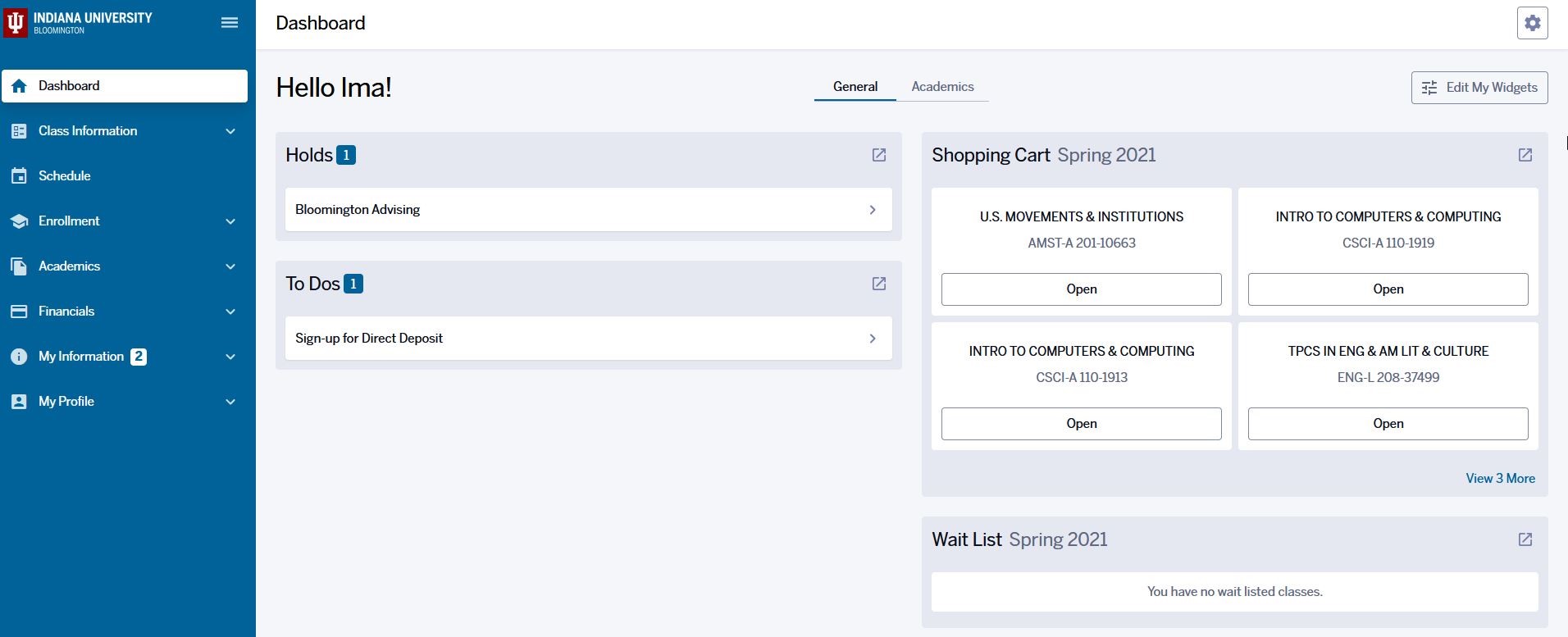Select the General tab
Image resolution: width=1568 pixels, height=637 pixels.
pyautogui.click(x=855, y=87)
